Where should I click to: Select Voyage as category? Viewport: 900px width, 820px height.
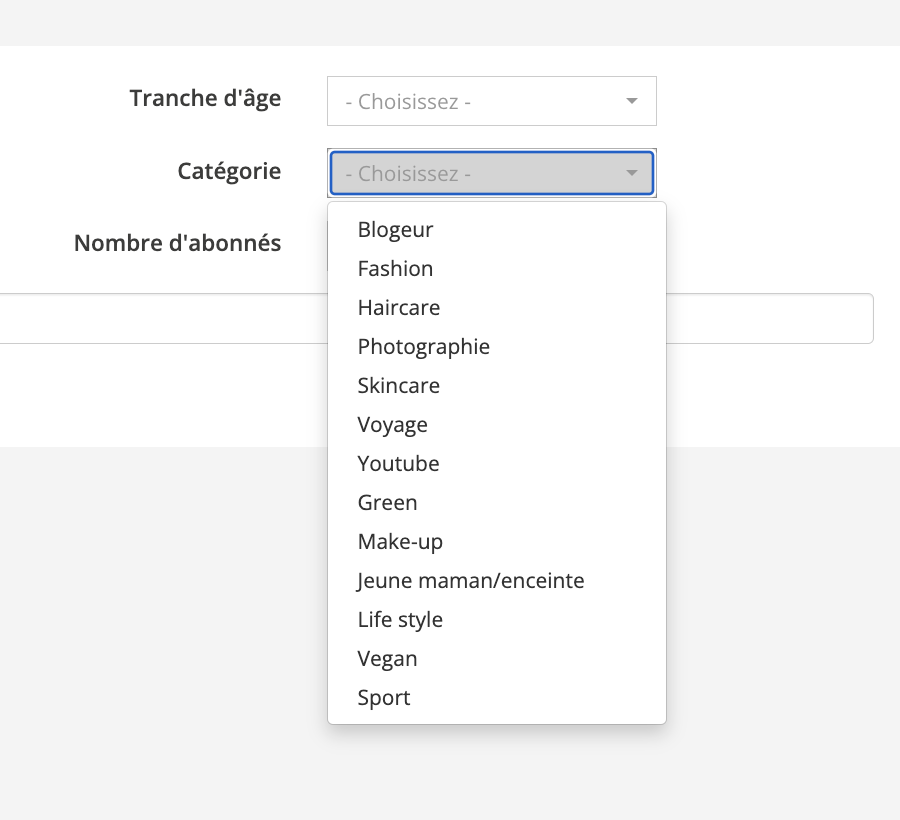[393, 425]
